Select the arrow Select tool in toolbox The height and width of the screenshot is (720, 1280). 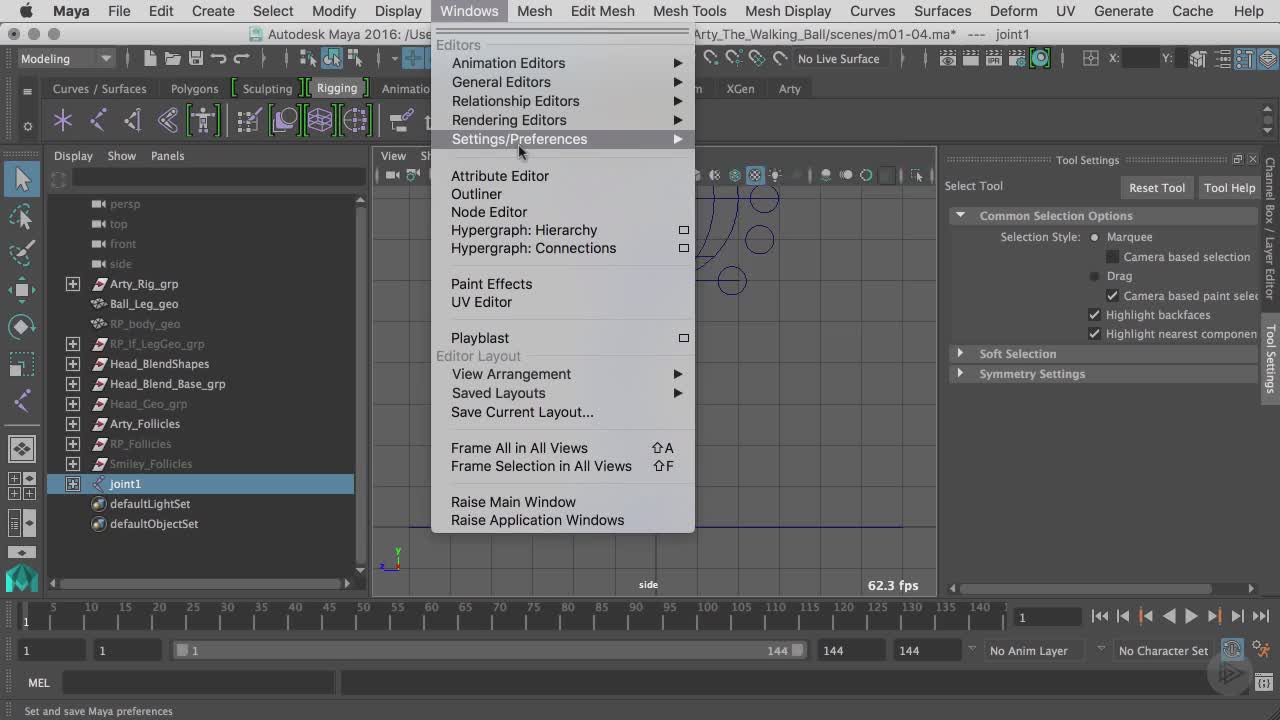22,180
